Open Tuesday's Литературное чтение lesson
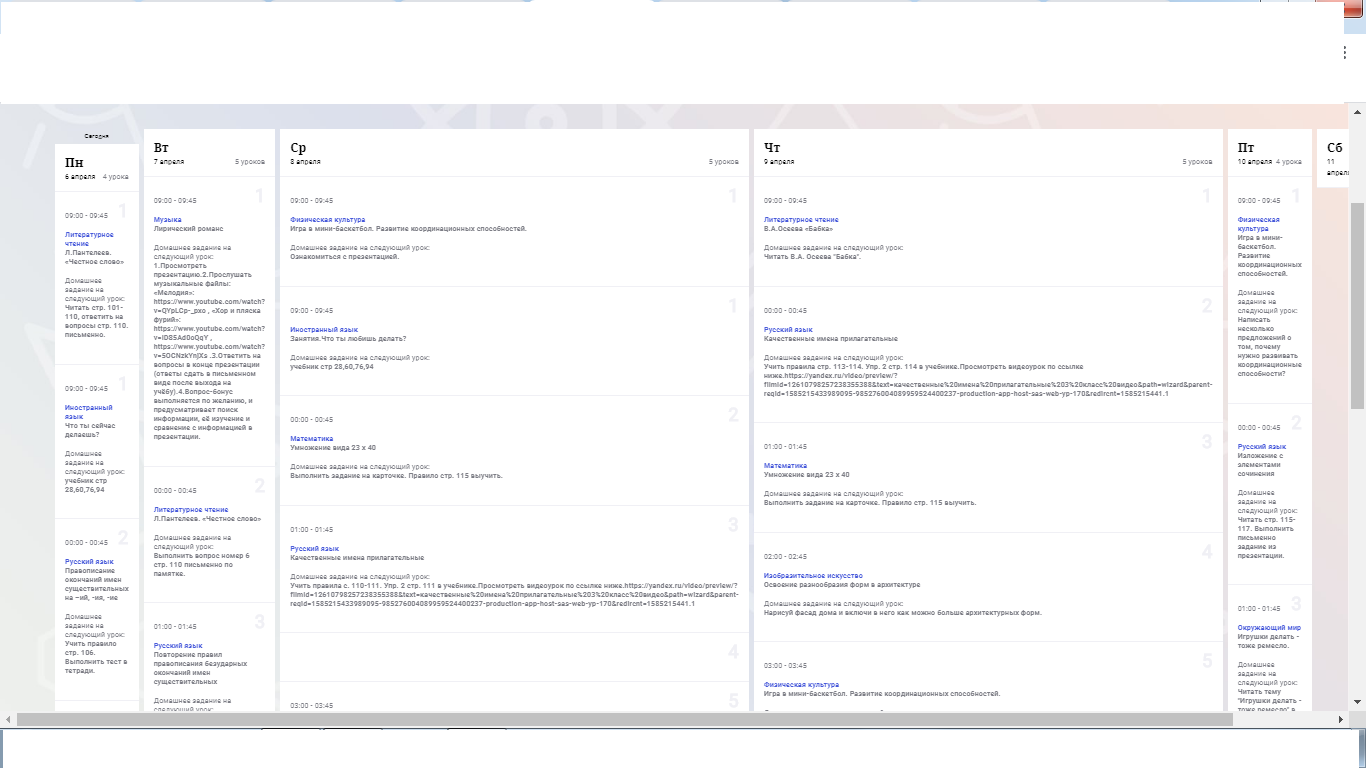This screenshot has width=1366, height=768. pyautogui.click(x=191, y=510)
